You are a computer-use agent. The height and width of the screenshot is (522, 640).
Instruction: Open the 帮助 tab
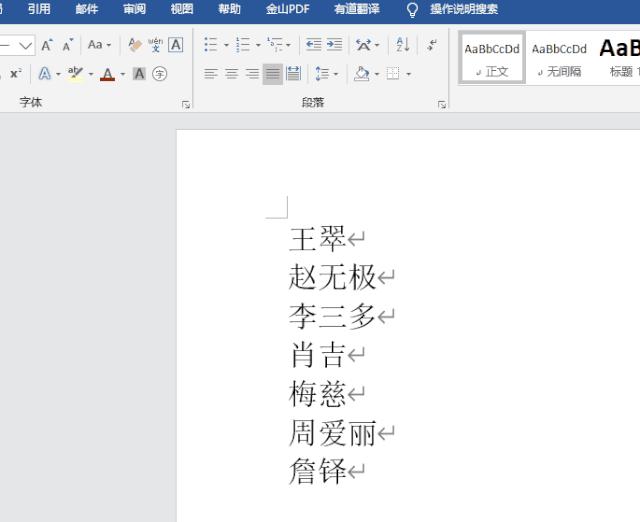[229, 9]
